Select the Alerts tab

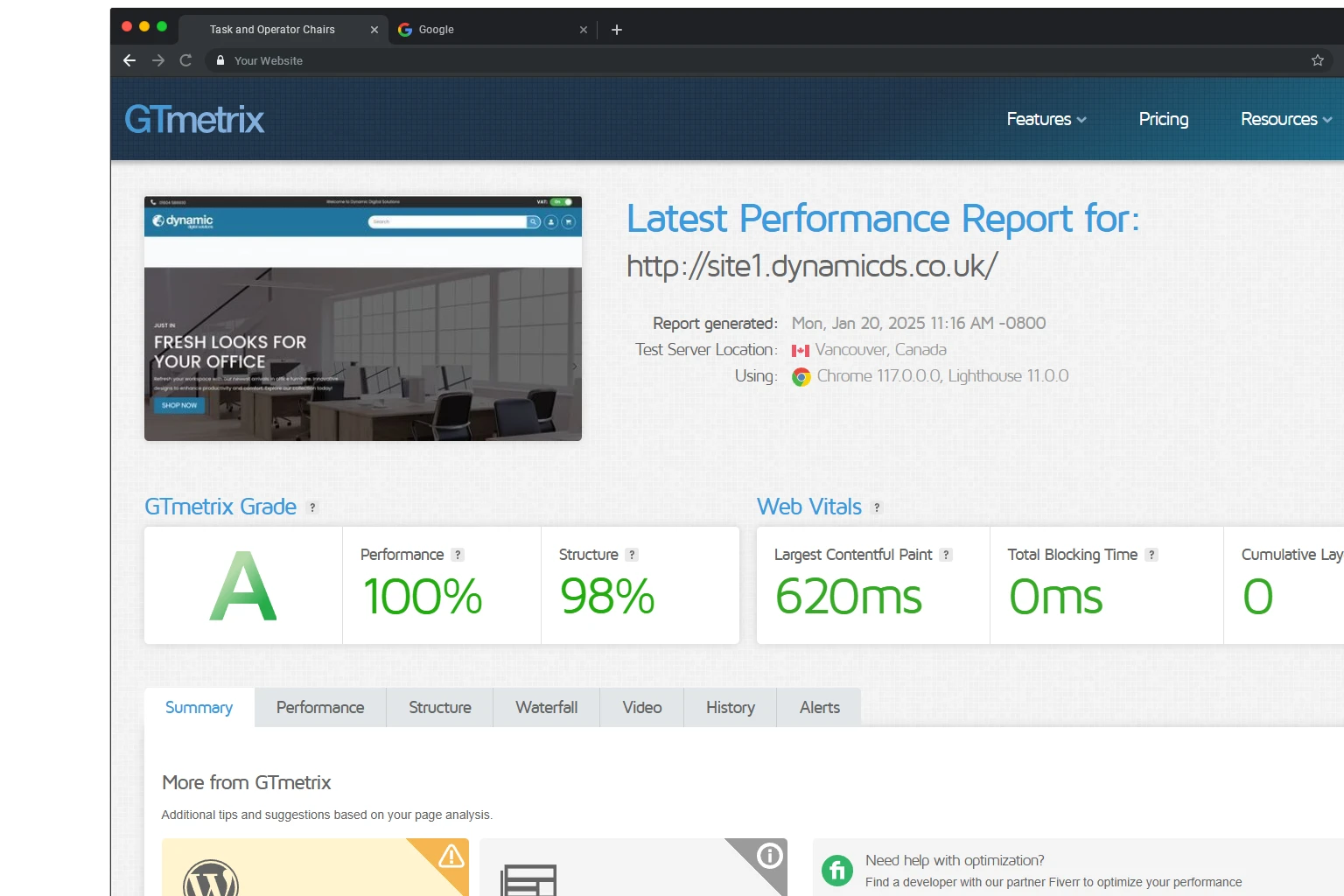coord(820,708)
